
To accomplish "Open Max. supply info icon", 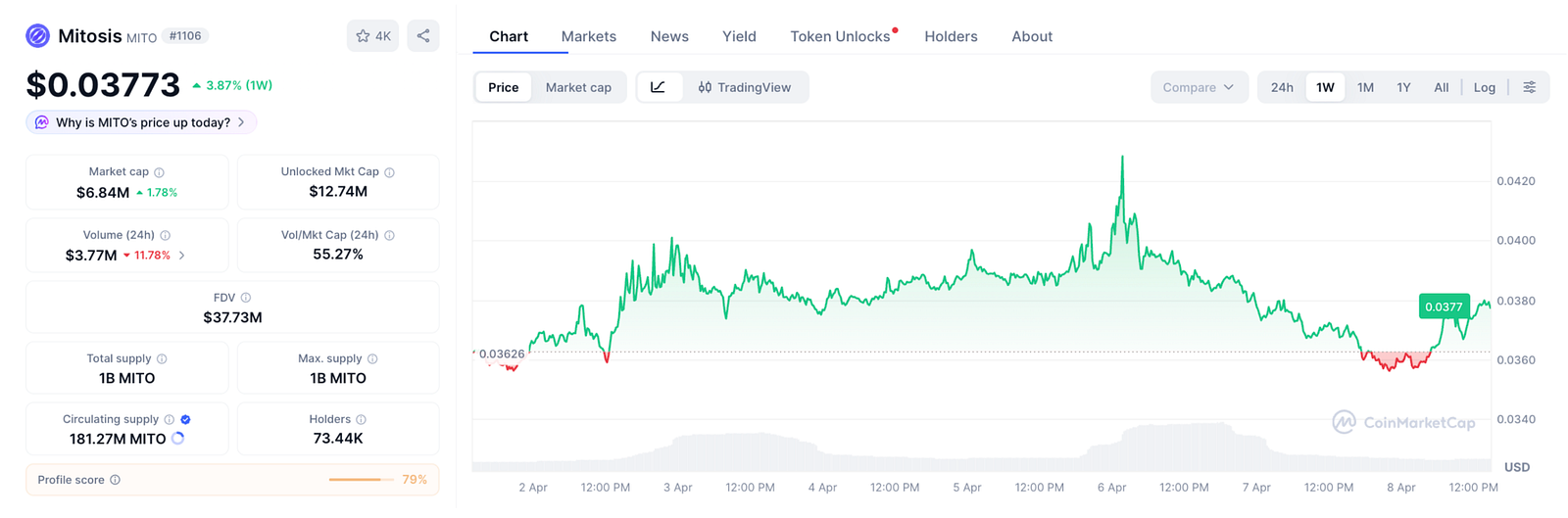I will click(x=372, y=359).
